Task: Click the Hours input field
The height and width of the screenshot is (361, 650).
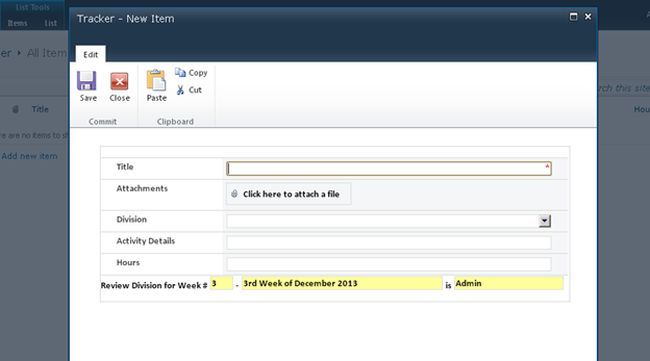Action: pyautogui.click(x=389, y=264)
